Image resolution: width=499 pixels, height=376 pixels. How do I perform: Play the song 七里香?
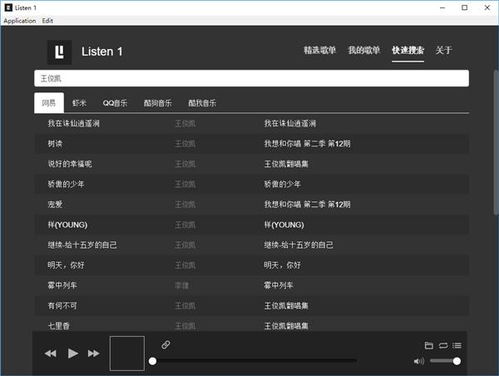pyautogui.click(x=59, y=326)
